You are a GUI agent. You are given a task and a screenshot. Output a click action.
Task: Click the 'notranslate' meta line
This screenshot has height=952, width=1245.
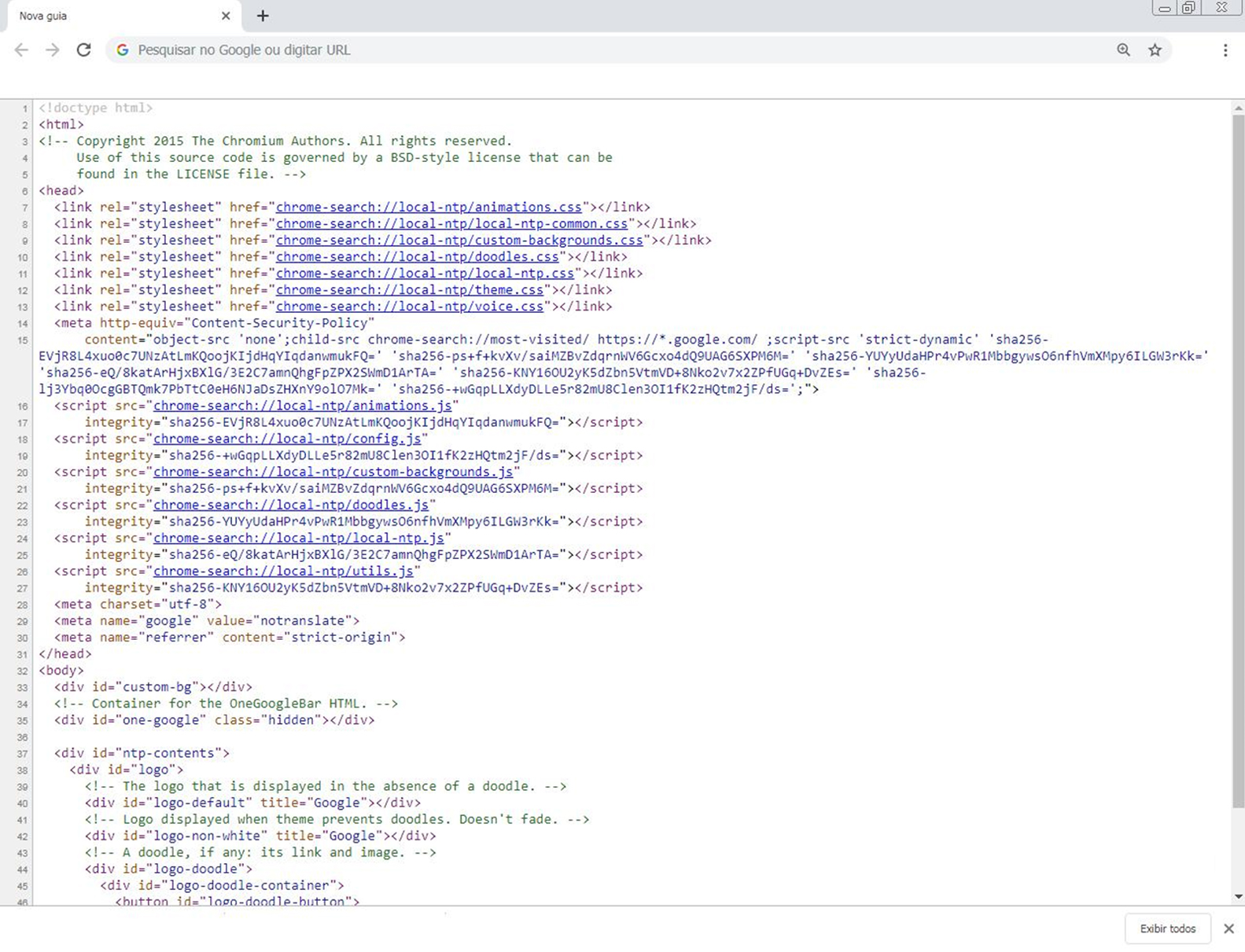click(x=207, y=620)
